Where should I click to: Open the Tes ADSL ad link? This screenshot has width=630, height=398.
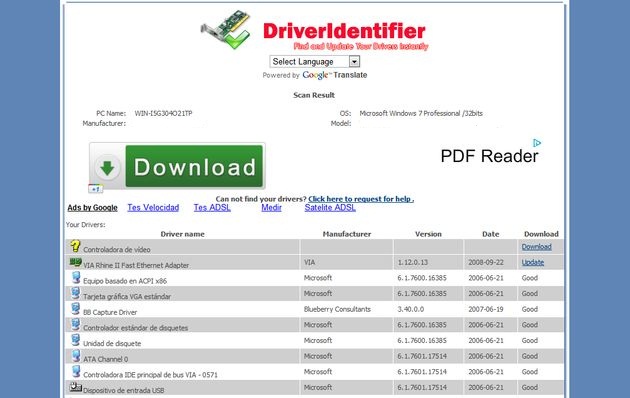click(212, 208)
